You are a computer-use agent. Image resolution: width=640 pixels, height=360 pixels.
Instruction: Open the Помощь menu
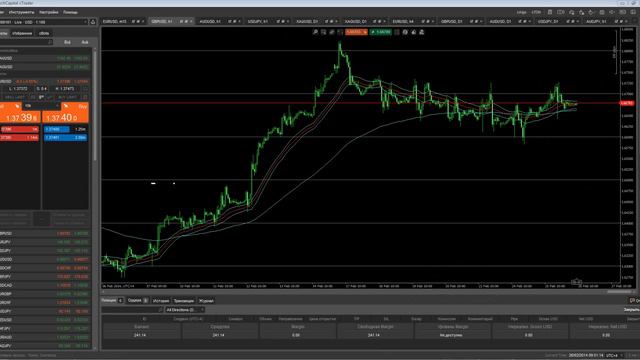click(x=70, y=12)
